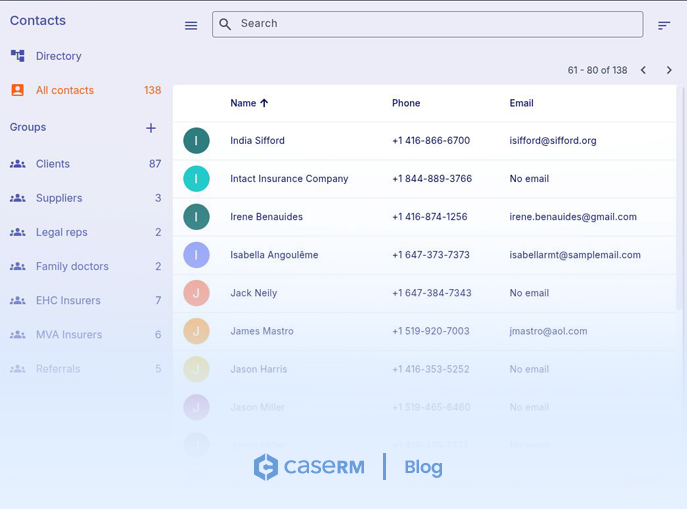Image resolution: width=687 pixels, height=509 pixels.
Task: Focus the Search input field
Action: click(428, 24)
